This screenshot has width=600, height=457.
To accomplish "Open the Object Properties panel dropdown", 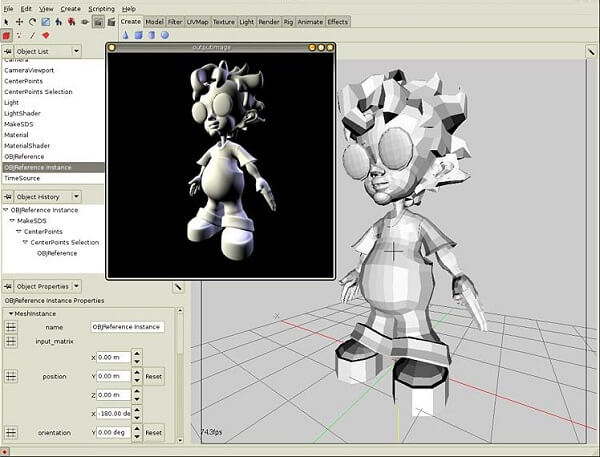I will pos(76,286).
